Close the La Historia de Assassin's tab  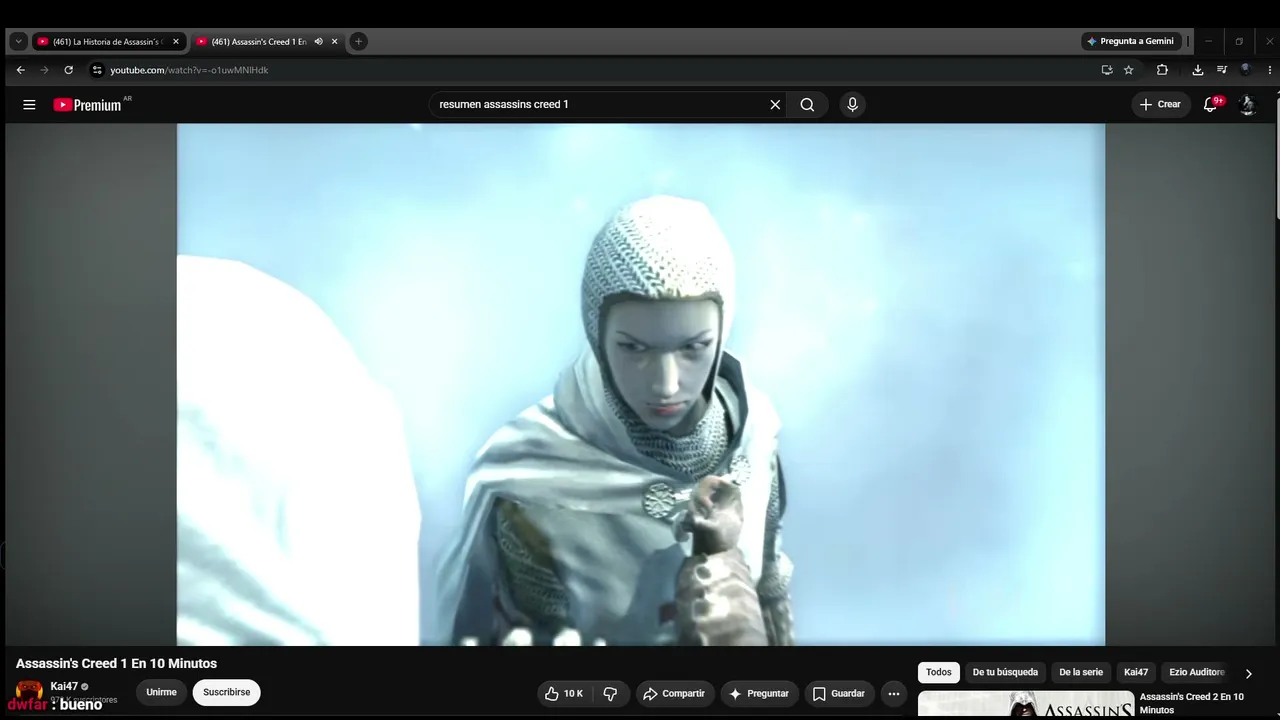[x=176, y=42]
